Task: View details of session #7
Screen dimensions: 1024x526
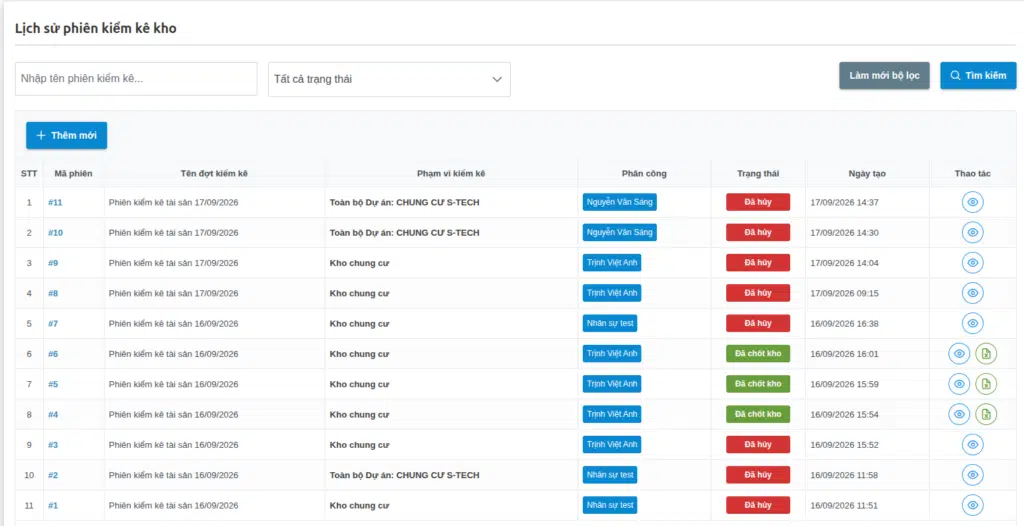Action: [972, 323]
